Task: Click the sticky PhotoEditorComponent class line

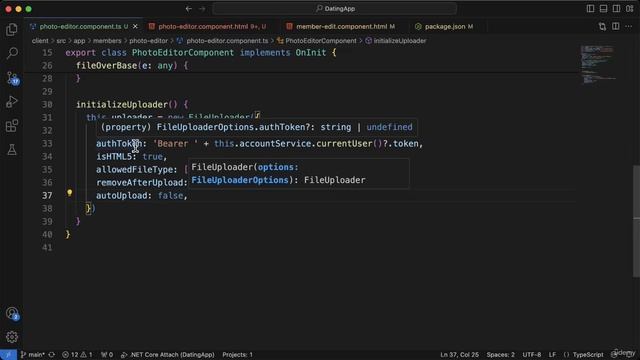Action: [301, 53]
